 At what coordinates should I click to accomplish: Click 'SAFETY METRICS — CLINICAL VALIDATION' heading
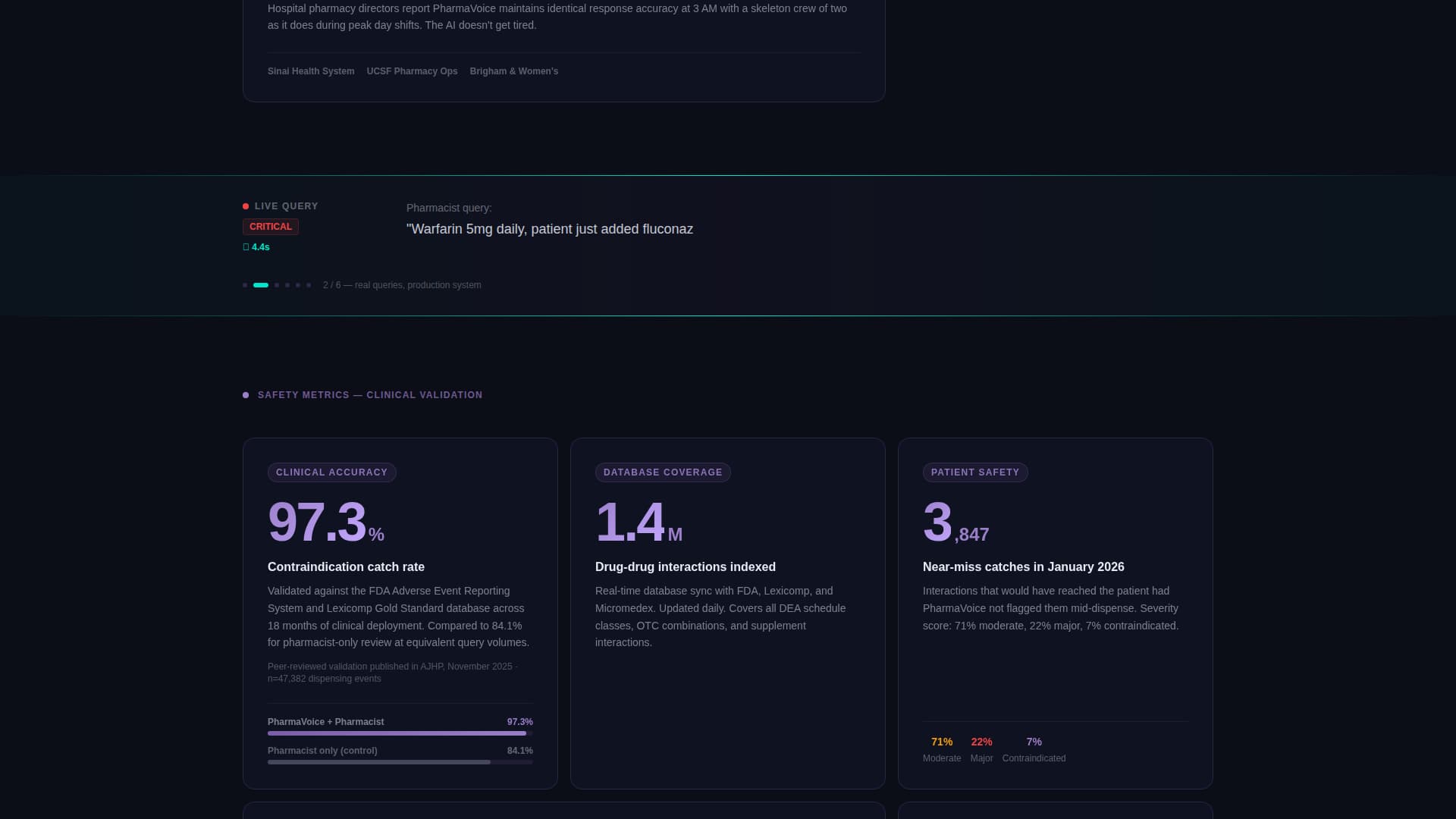coord(370,395)
